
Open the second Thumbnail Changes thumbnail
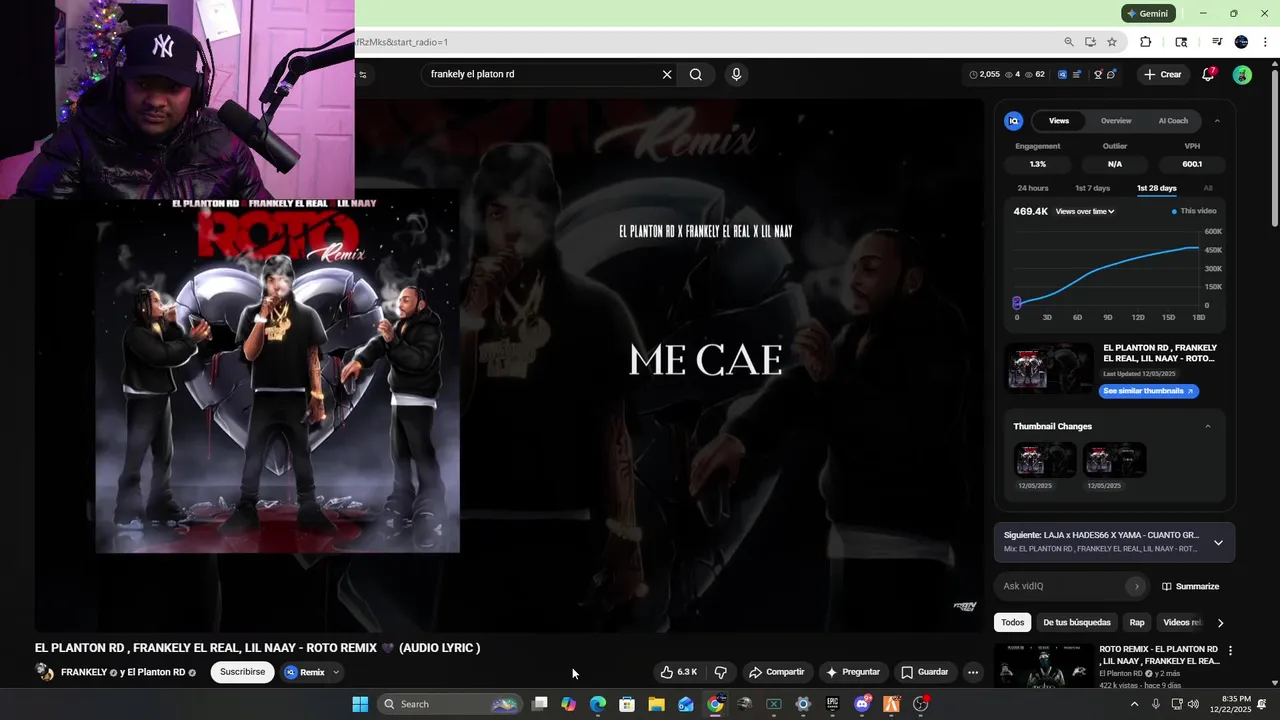tap(1114, 460)
